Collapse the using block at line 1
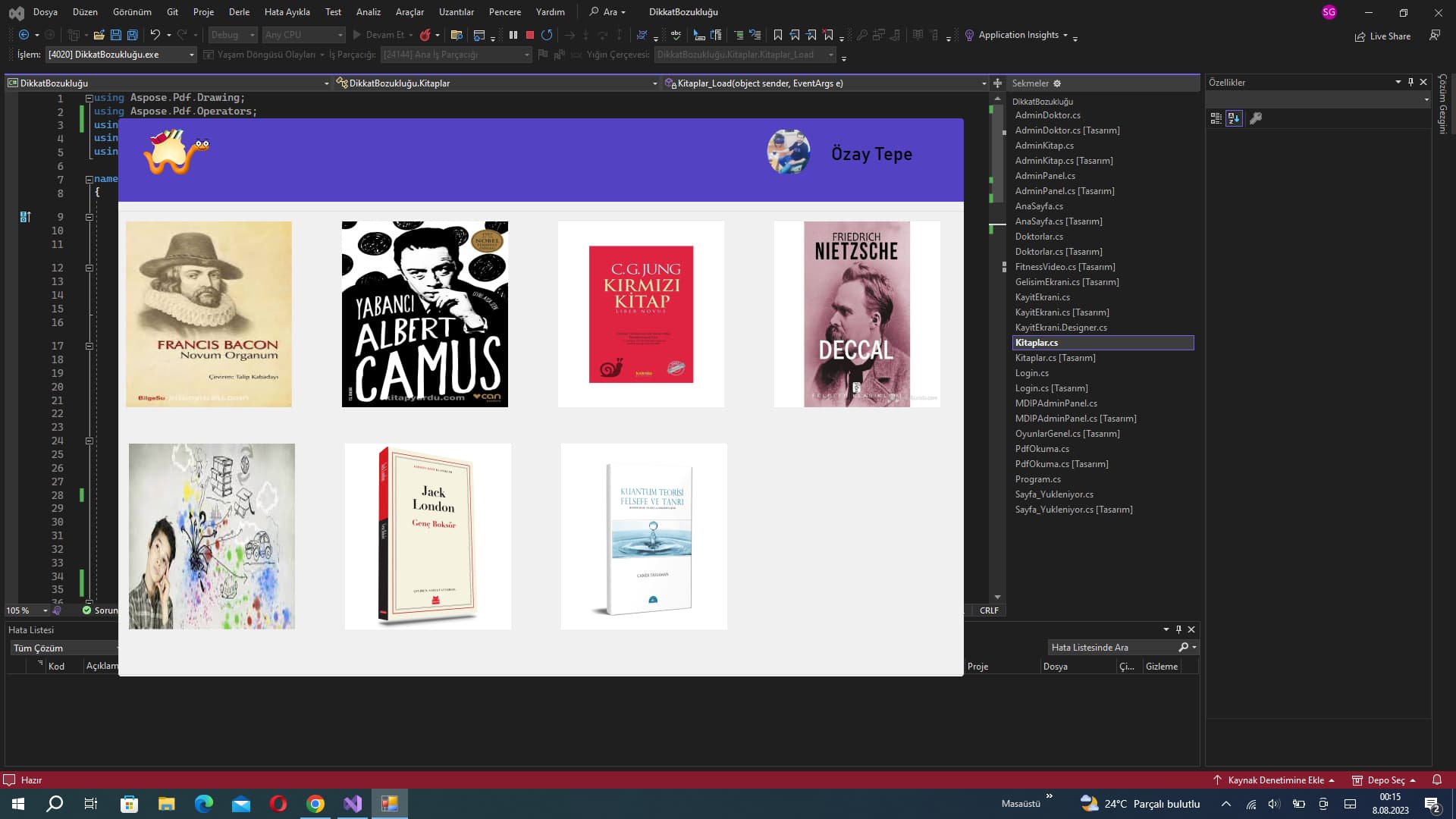Screen dimensions: 1456x819 [89, 98]
